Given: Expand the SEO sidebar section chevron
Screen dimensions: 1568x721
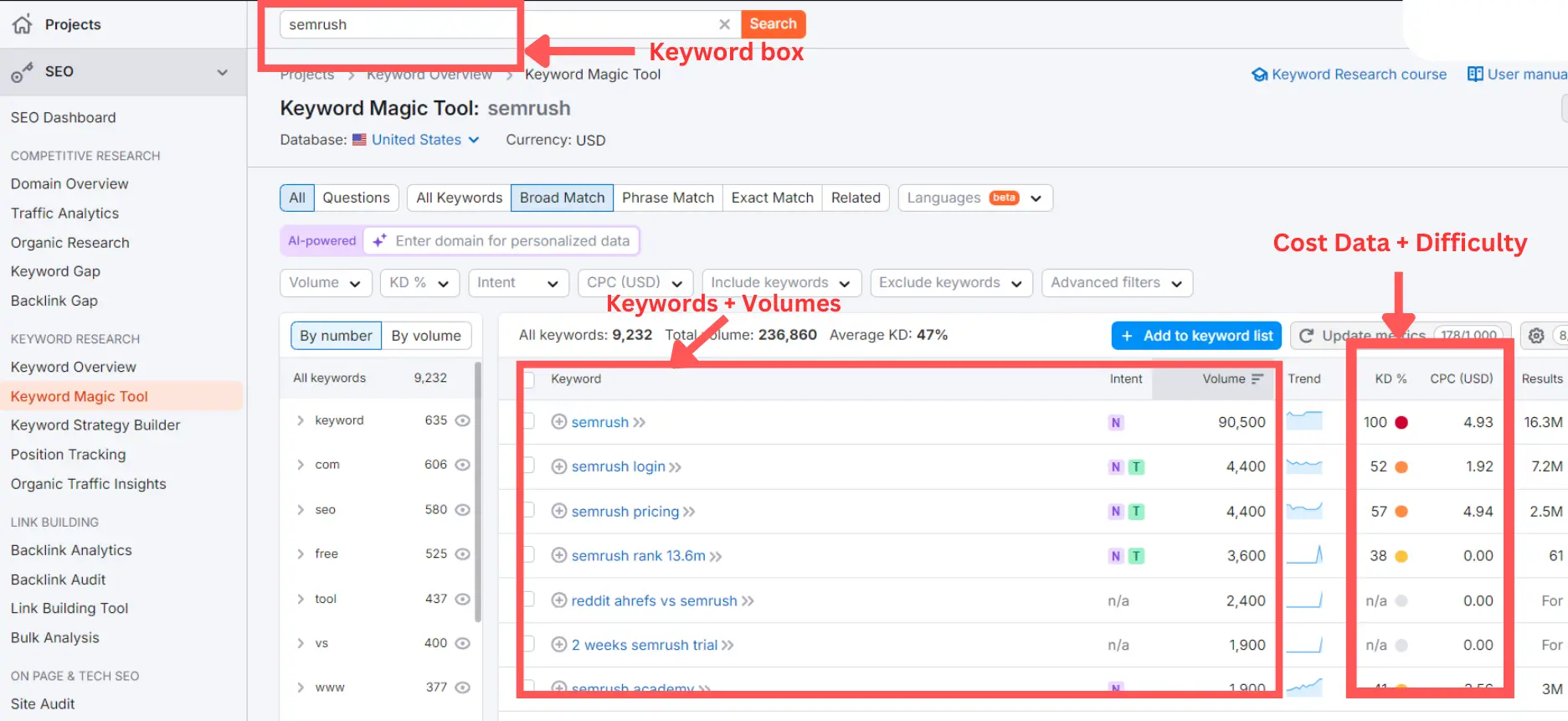Looking at the screenshot, I should coord(223,72).
